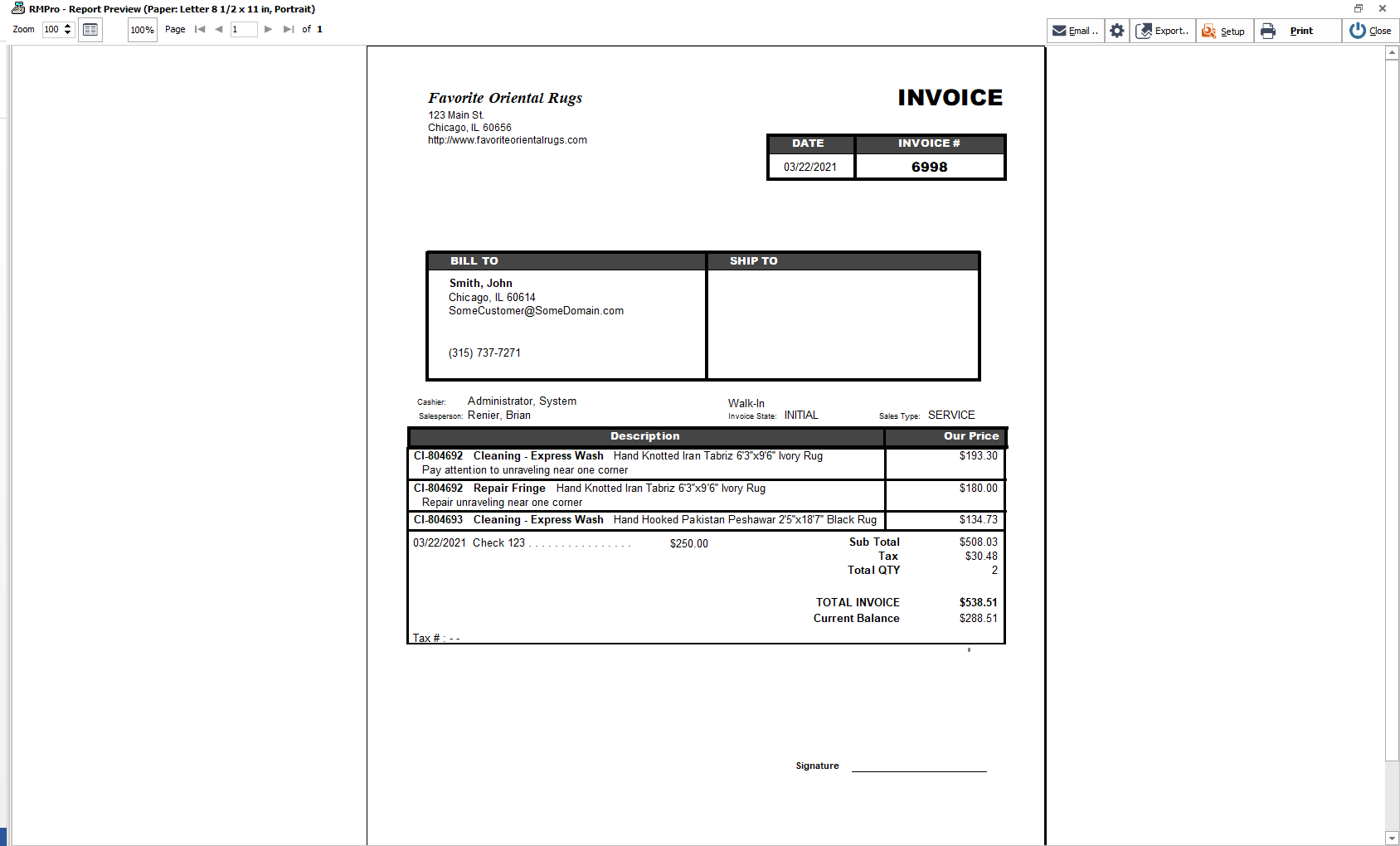This screenshot has height=846, width=1400.
Task: Click the vertical scrollbar up arrow
Action: click(1392, 53)
